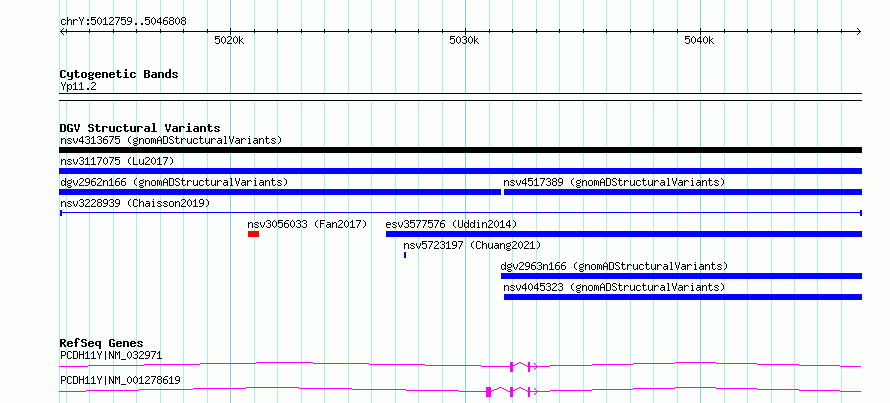
Task: Open variant label nsv3228939 (Chaisson2019)
Action: [x=135, y=203]
